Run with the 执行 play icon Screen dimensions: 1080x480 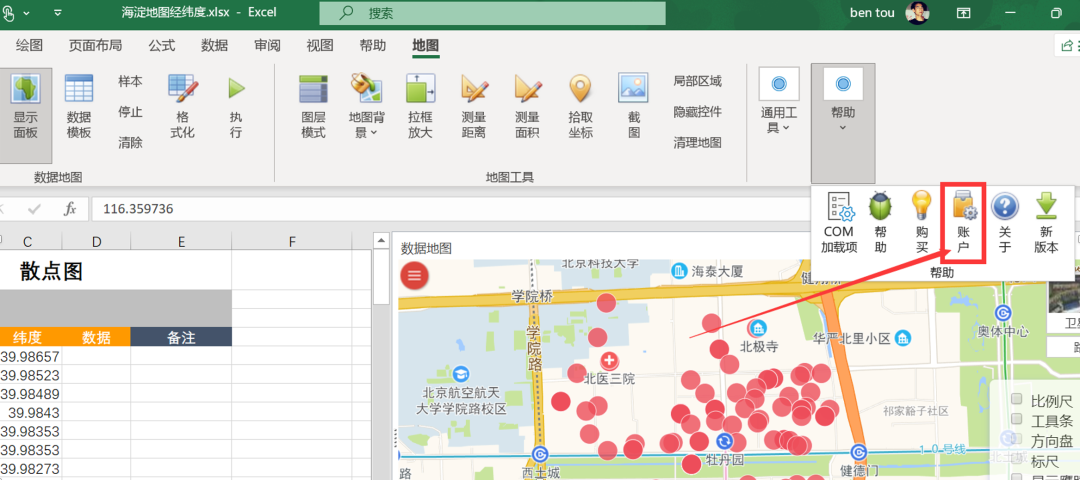pyautogui.click(x=236, y=88)
